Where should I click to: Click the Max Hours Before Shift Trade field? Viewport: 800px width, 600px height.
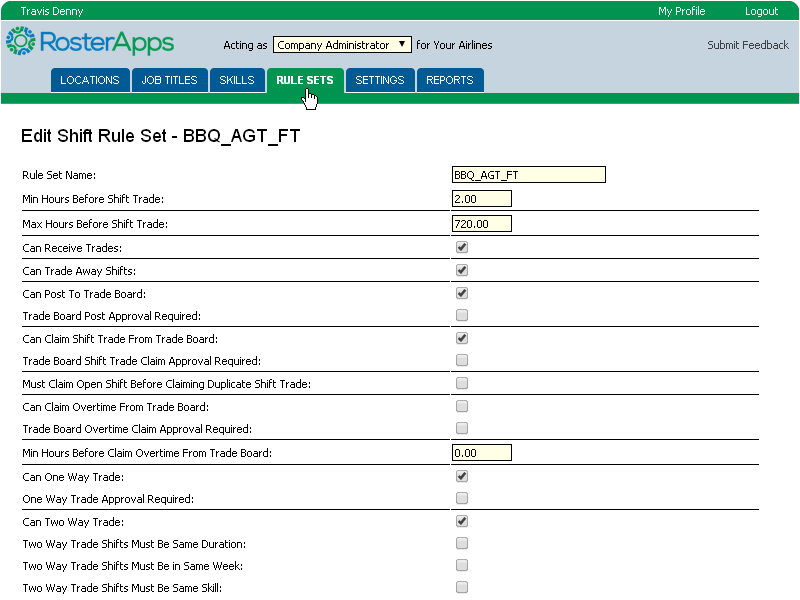[x=482, y=224]
